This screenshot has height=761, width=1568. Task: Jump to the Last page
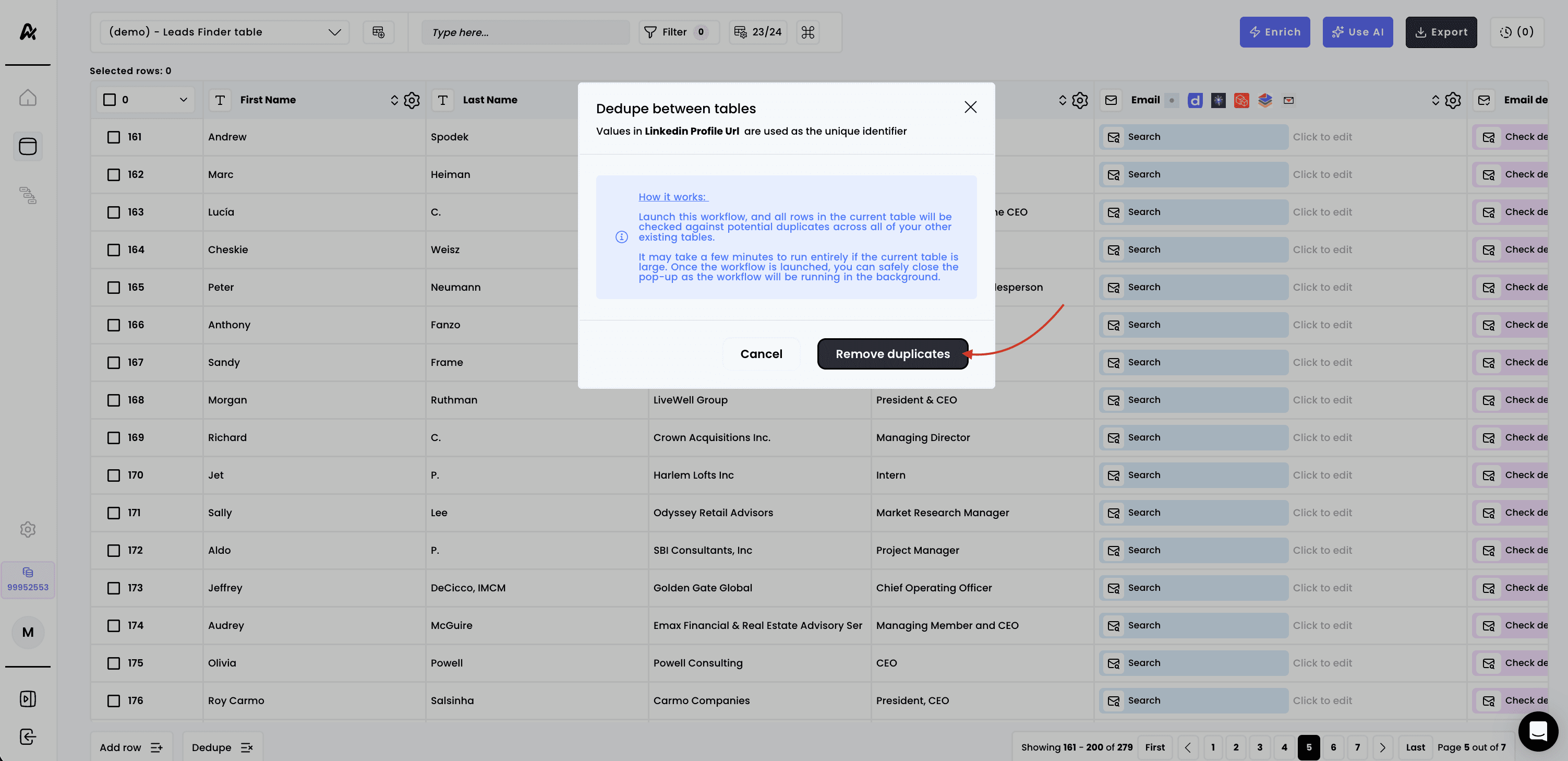point(1415,747)
